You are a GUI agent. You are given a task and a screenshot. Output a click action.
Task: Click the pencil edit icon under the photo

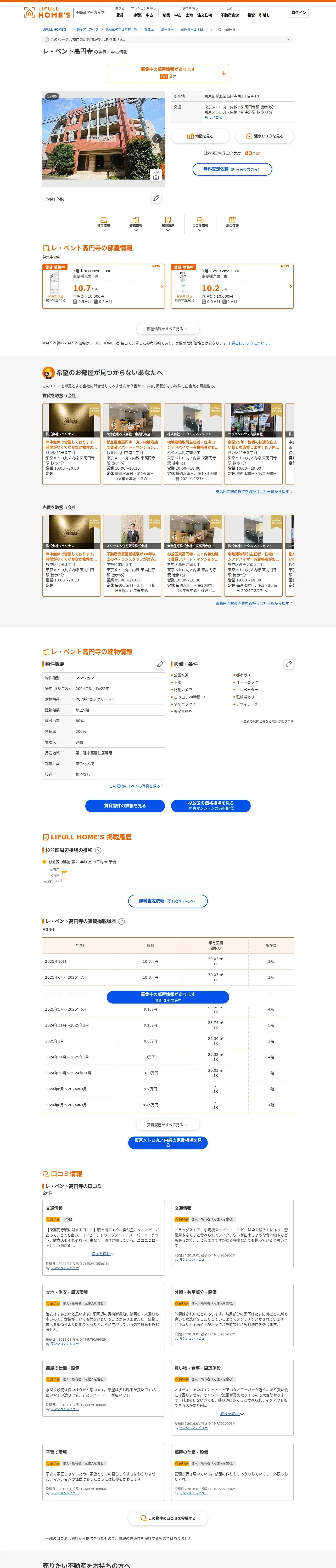pyautogui.click(x=156, y=198)
